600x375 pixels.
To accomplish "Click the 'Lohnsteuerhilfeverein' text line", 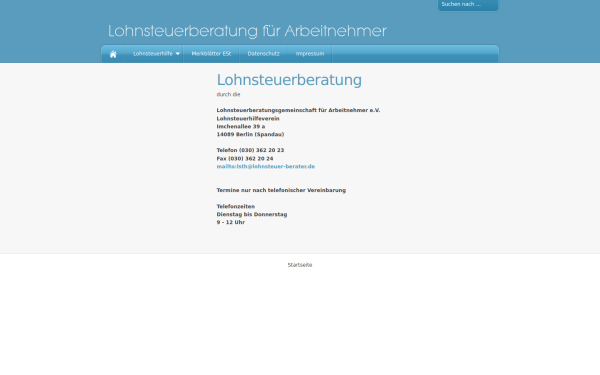I will tap(248, 119).
